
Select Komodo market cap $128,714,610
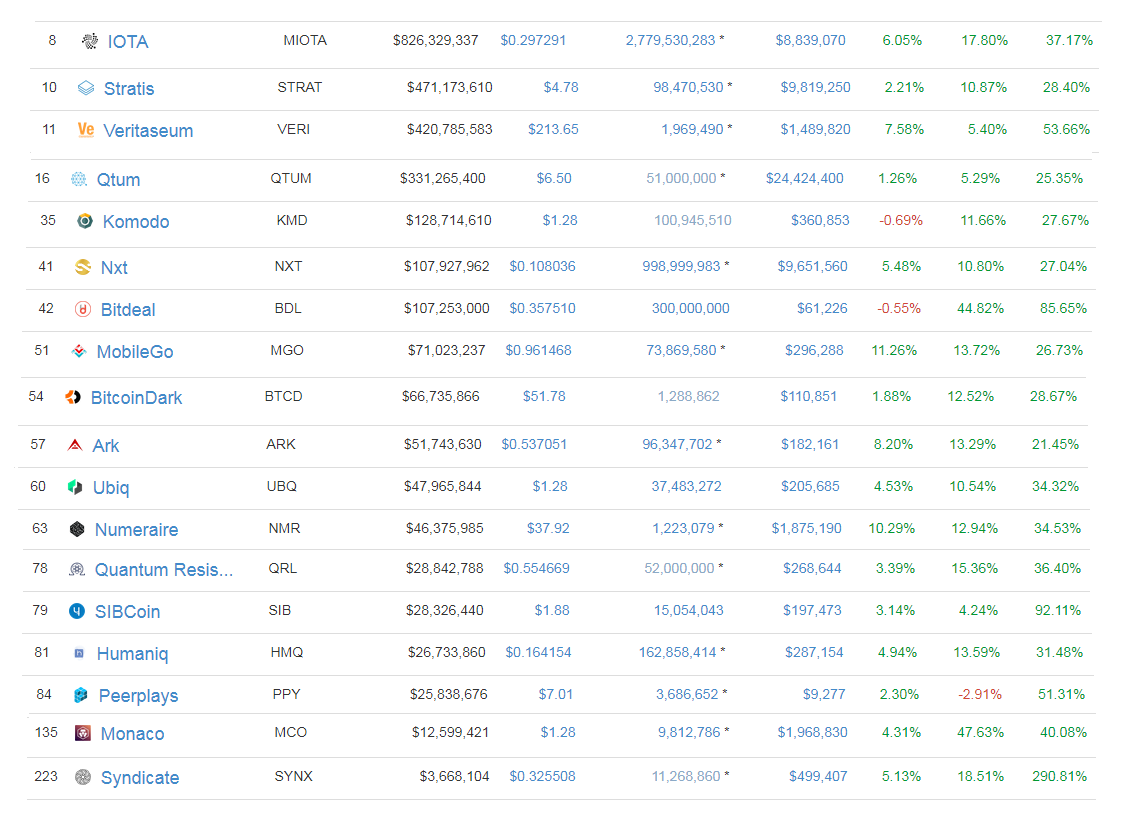tap(449, 220)
